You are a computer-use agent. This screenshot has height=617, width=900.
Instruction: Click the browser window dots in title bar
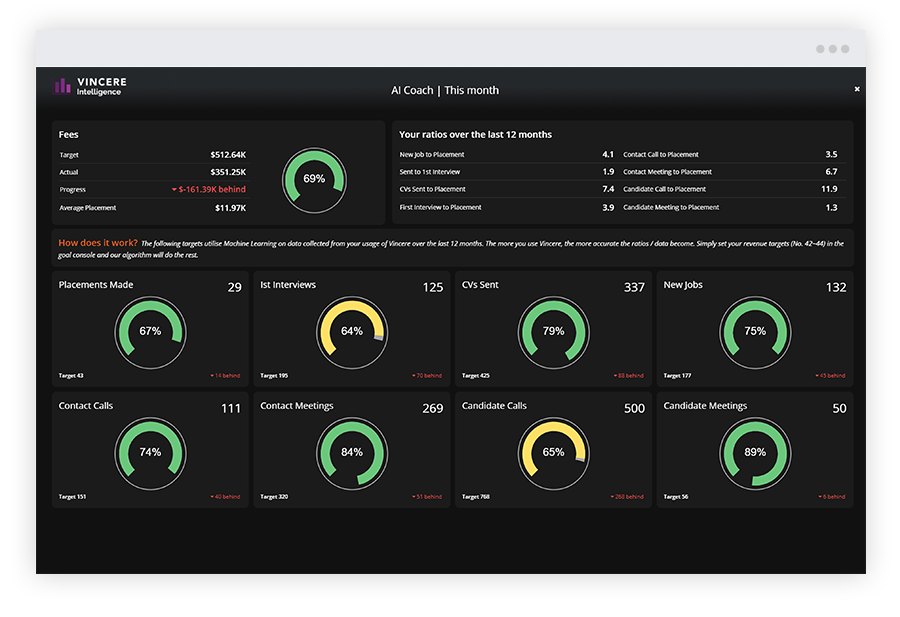pyautogui.click(x=832, y=48)
